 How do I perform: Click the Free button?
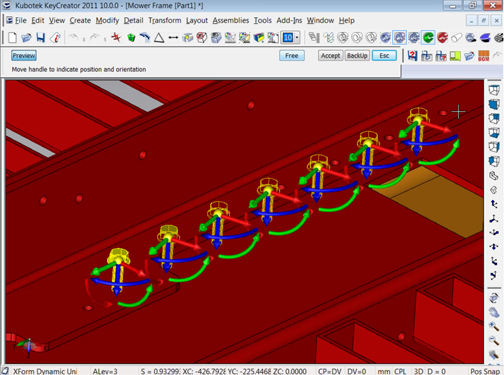coord(292,56)
